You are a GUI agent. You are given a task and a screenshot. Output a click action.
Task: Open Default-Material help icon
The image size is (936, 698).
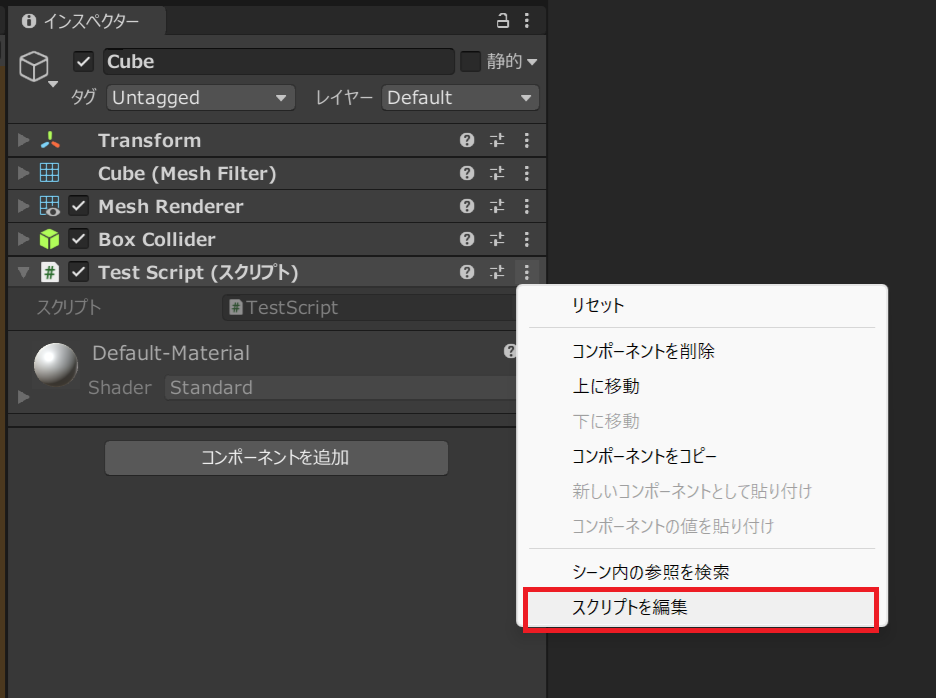click(510, 351)
